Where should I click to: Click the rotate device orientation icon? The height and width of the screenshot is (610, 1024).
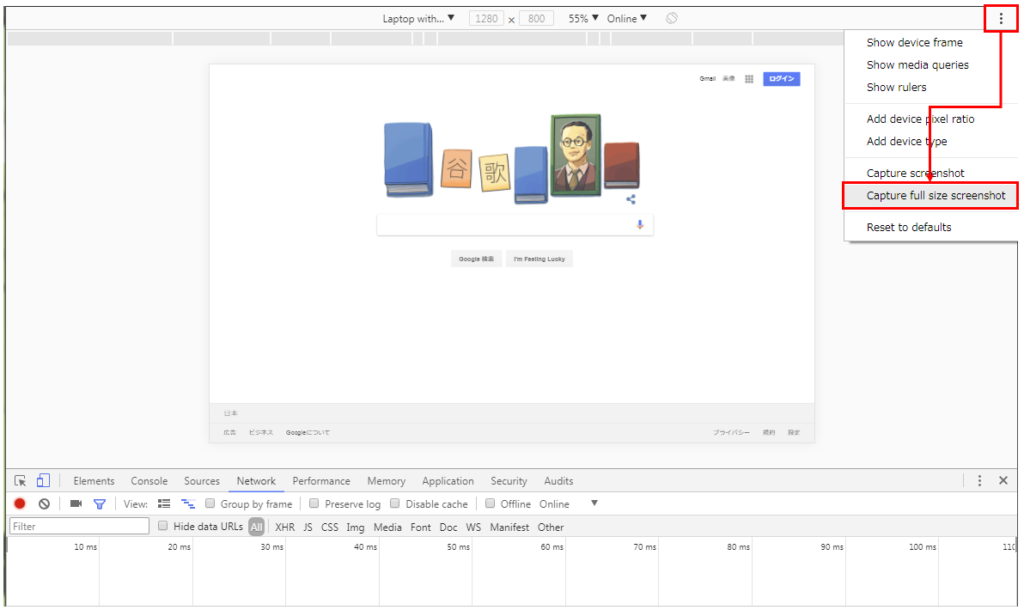[x=672, y=18]
